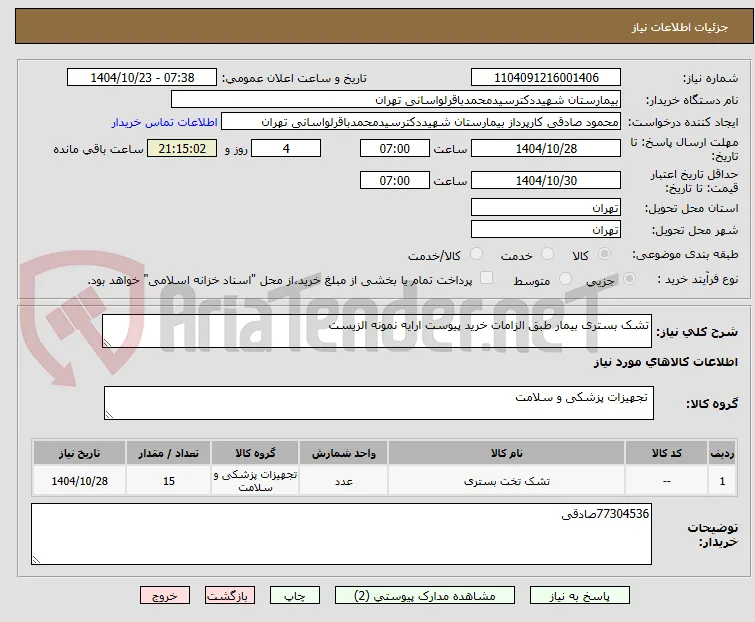Click the تعداد / مقدار column header

click(x=169, y=453)
